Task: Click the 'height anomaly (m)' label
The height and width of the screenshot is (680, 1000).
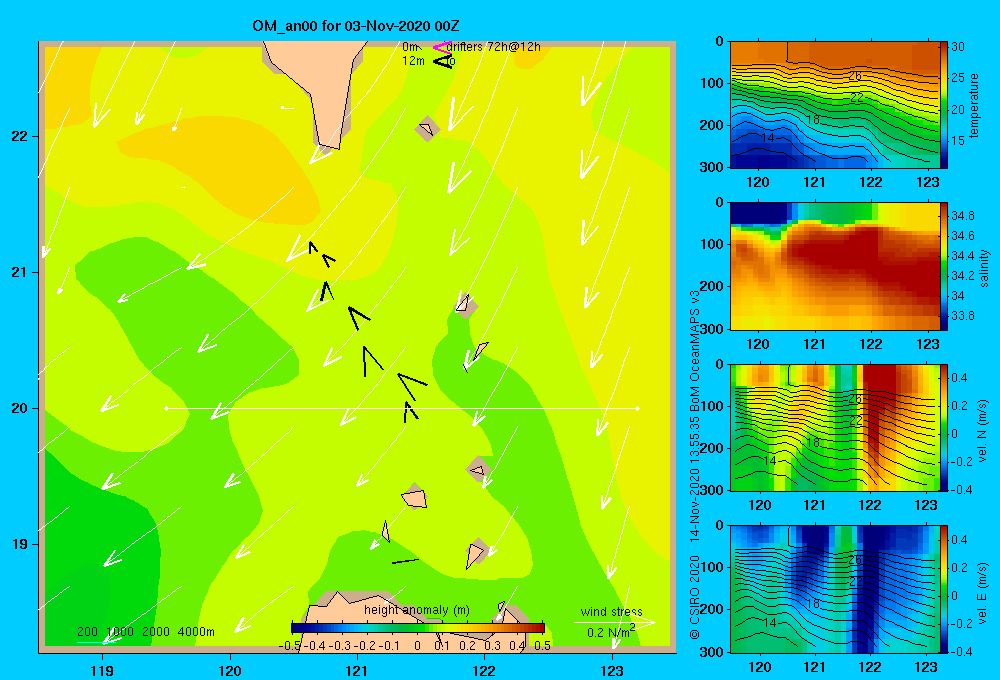Action: coord(416,610)
